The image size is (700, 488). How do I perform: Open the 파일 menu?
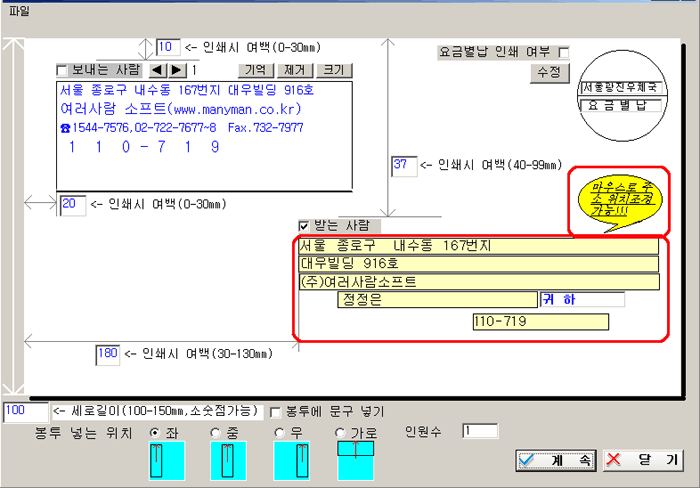(17, 12)
